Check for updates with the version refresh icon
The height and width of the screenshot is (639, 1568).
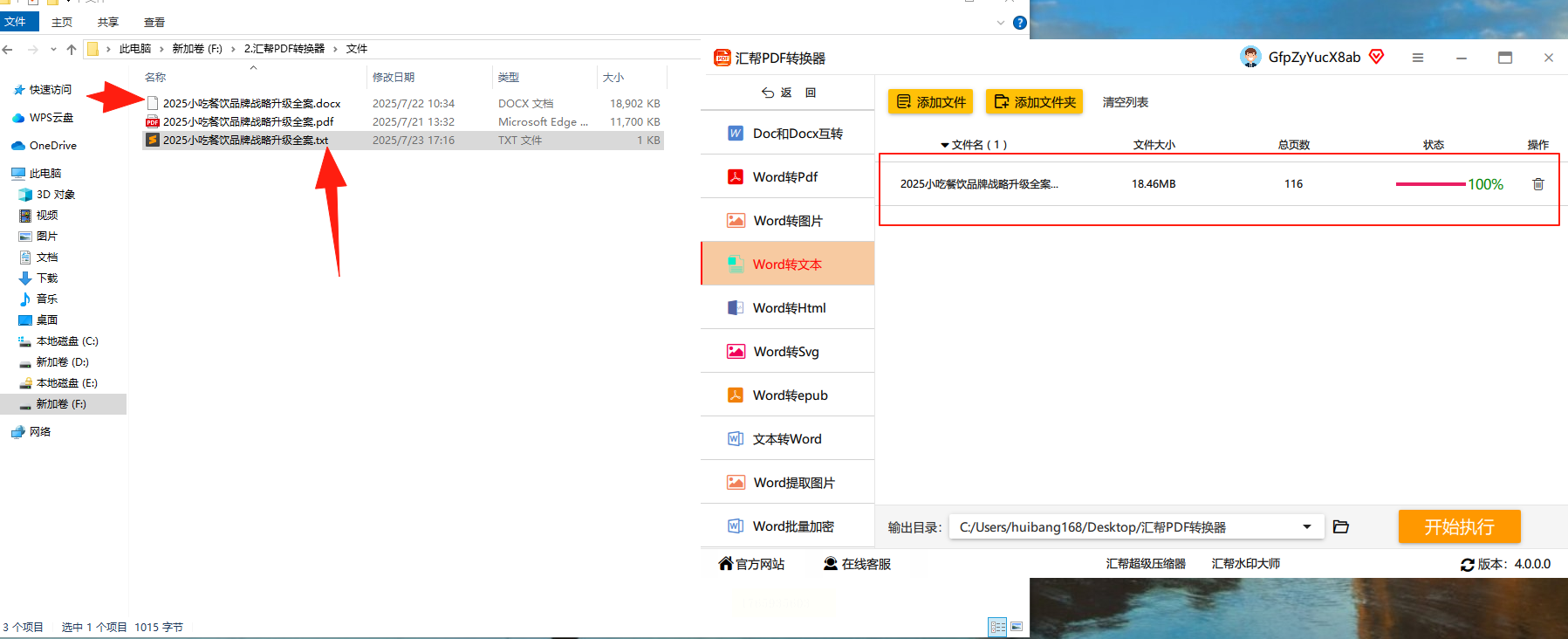(x=1468, y=565)
